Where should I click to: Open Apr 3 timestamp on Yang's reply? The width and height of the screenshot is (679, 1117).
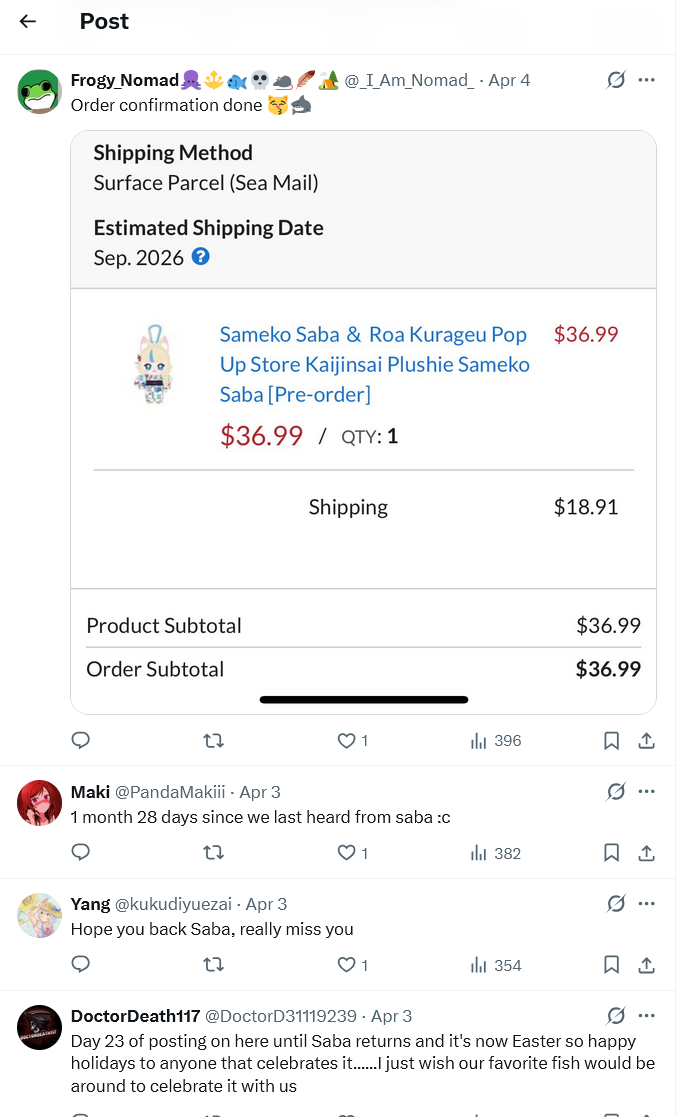click(266, 904)
